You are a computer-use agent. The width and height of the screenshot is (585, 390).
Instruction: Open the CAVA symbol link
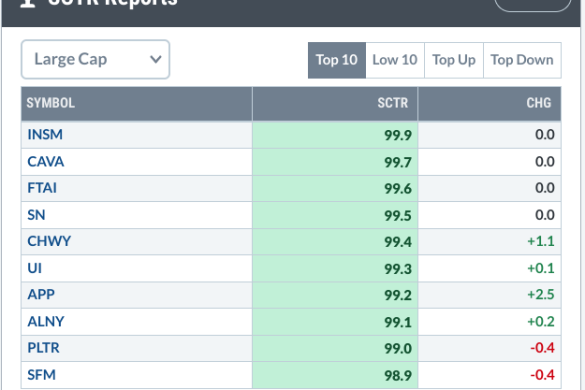(x=46, y=162)
